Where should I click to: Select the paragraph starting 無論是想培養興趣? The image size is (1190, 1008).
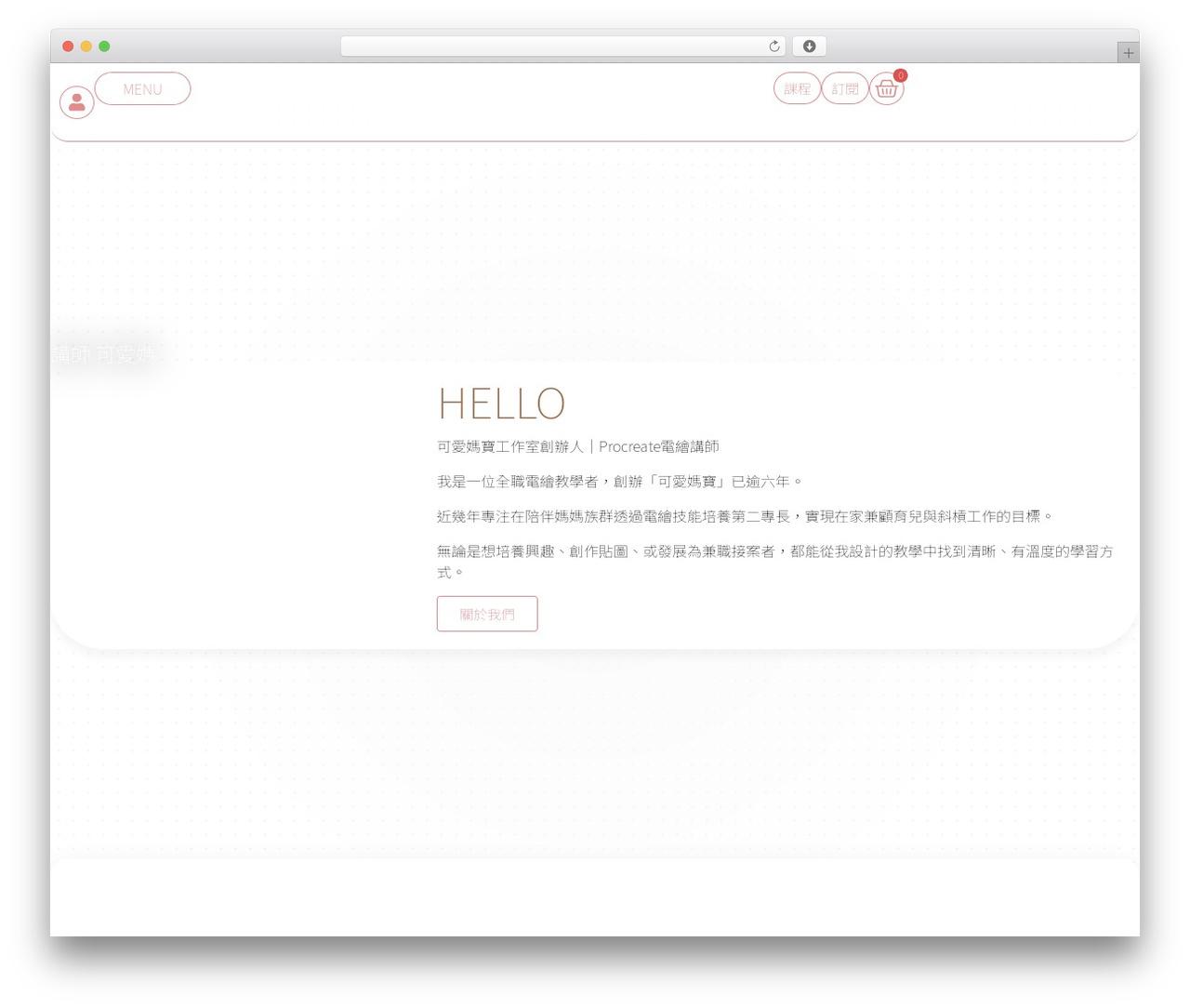coord(775,562)
